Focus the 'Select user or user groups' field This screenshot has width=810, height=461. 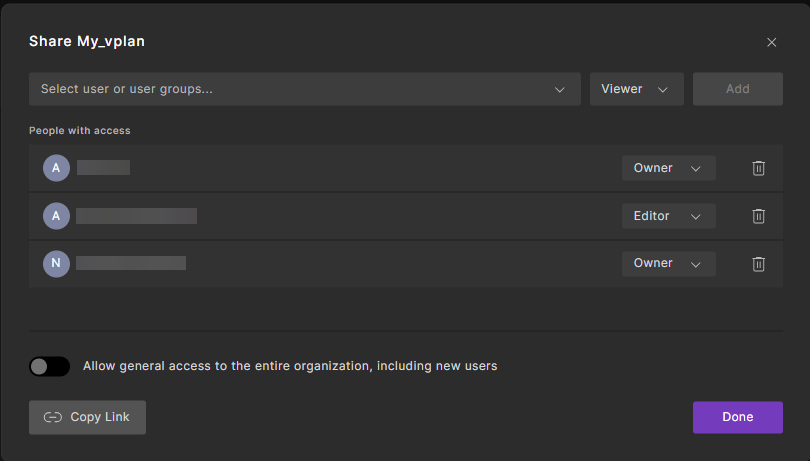290,89
